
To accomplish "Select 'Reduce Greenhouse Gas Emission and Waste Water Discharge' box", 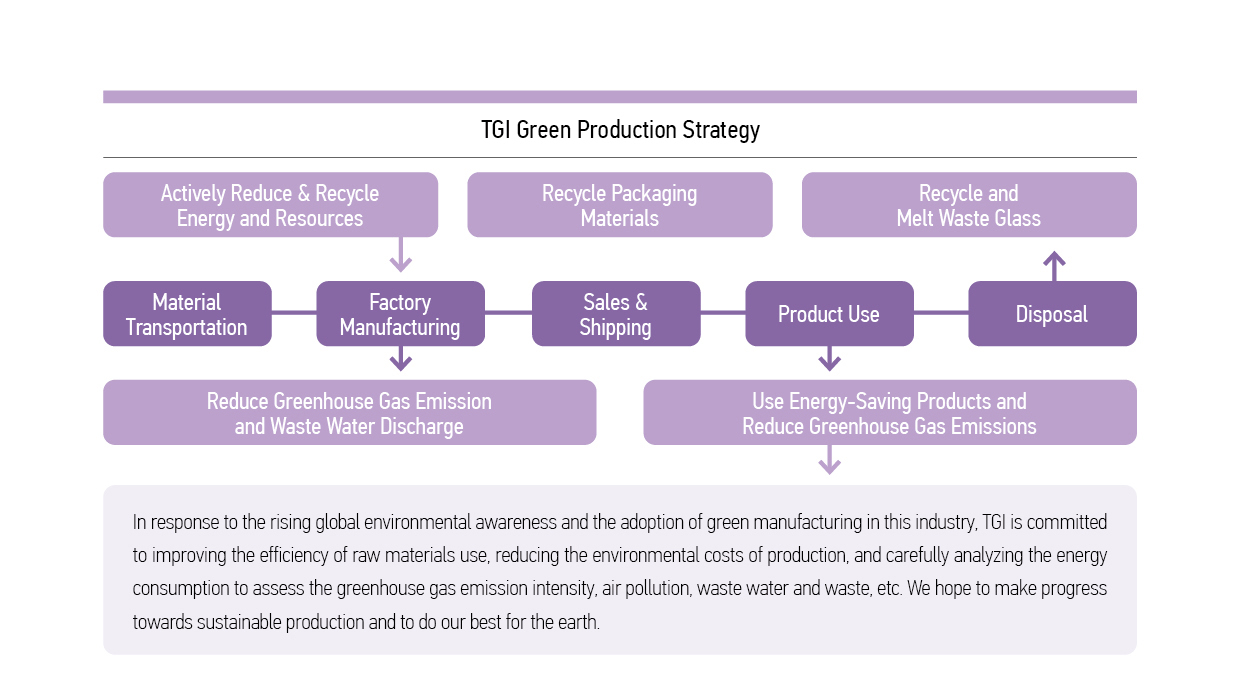I will (349, 413).
